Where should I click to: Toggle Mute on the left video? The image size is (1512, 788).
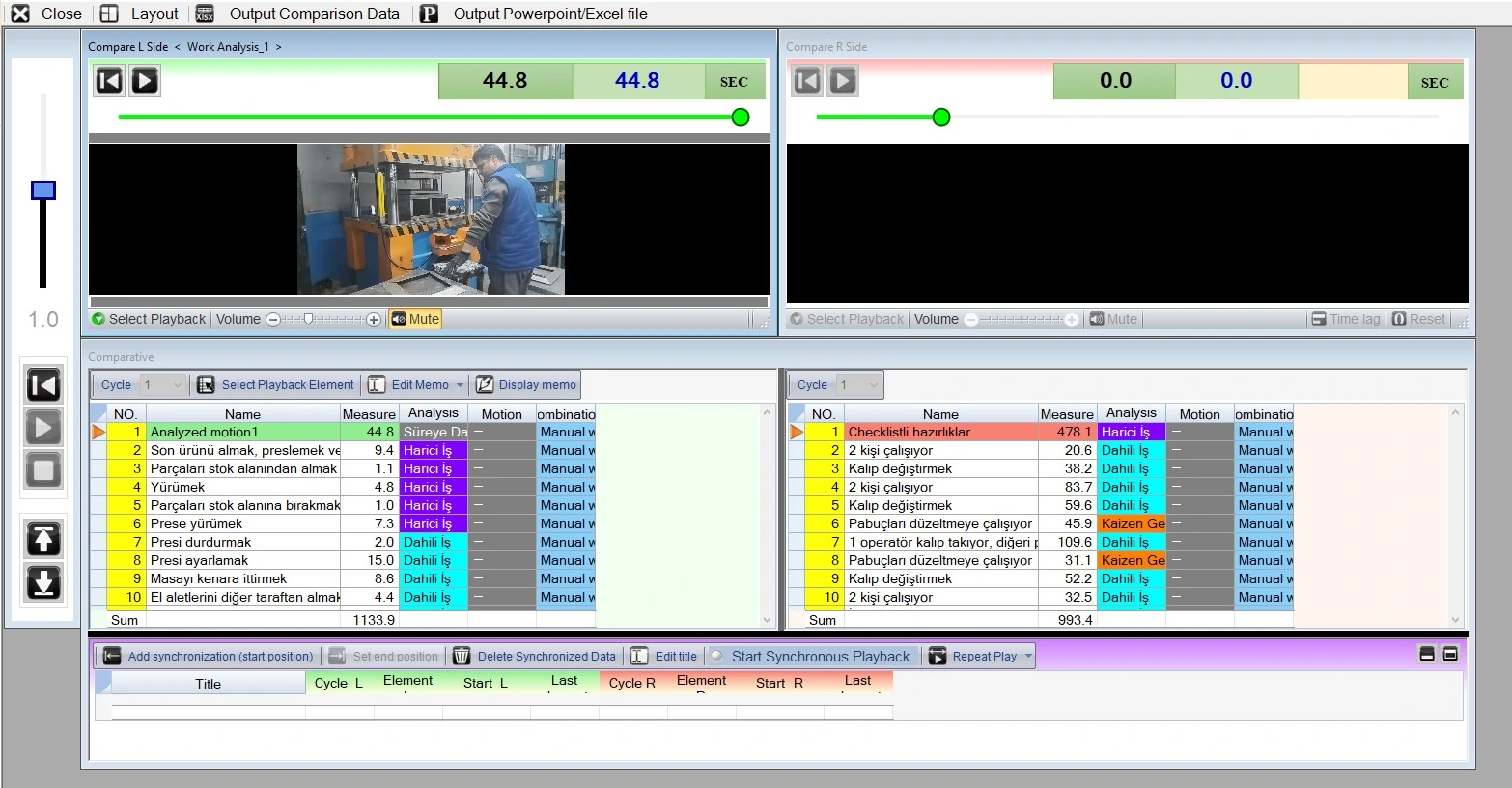[415, 320]
